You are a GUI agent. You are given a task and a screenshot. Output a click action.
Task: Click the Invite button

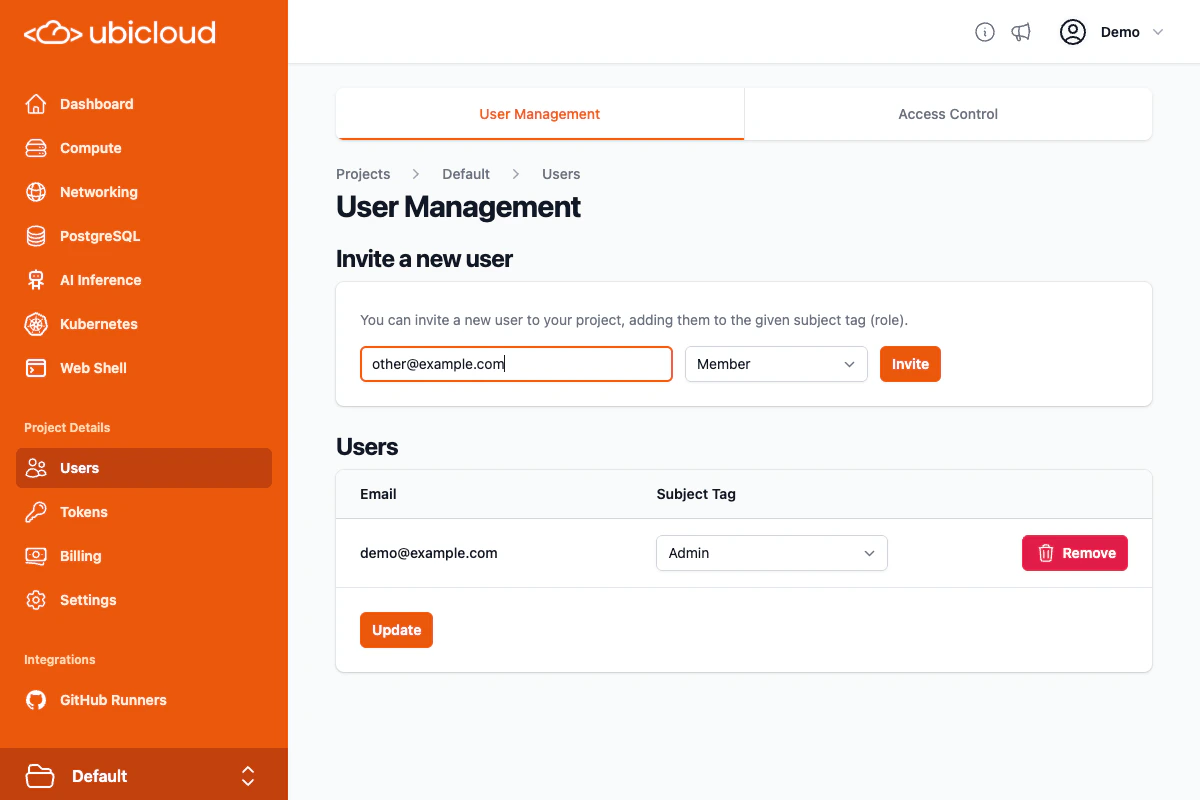click(x=910, y=364)
